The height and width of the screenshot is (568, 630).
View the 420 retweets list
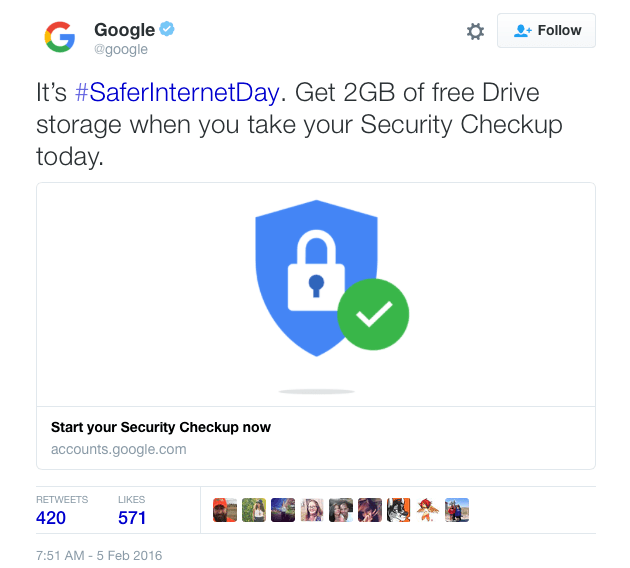[x=52, y=517]
